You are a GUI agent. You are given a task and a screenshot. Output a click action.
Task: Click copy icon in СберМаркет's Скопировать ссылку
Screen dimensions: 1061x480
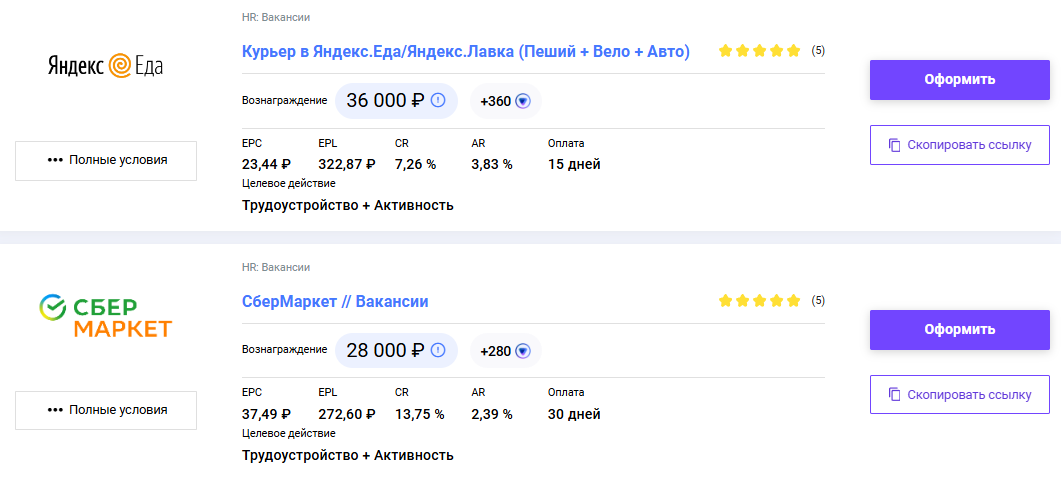894,395
